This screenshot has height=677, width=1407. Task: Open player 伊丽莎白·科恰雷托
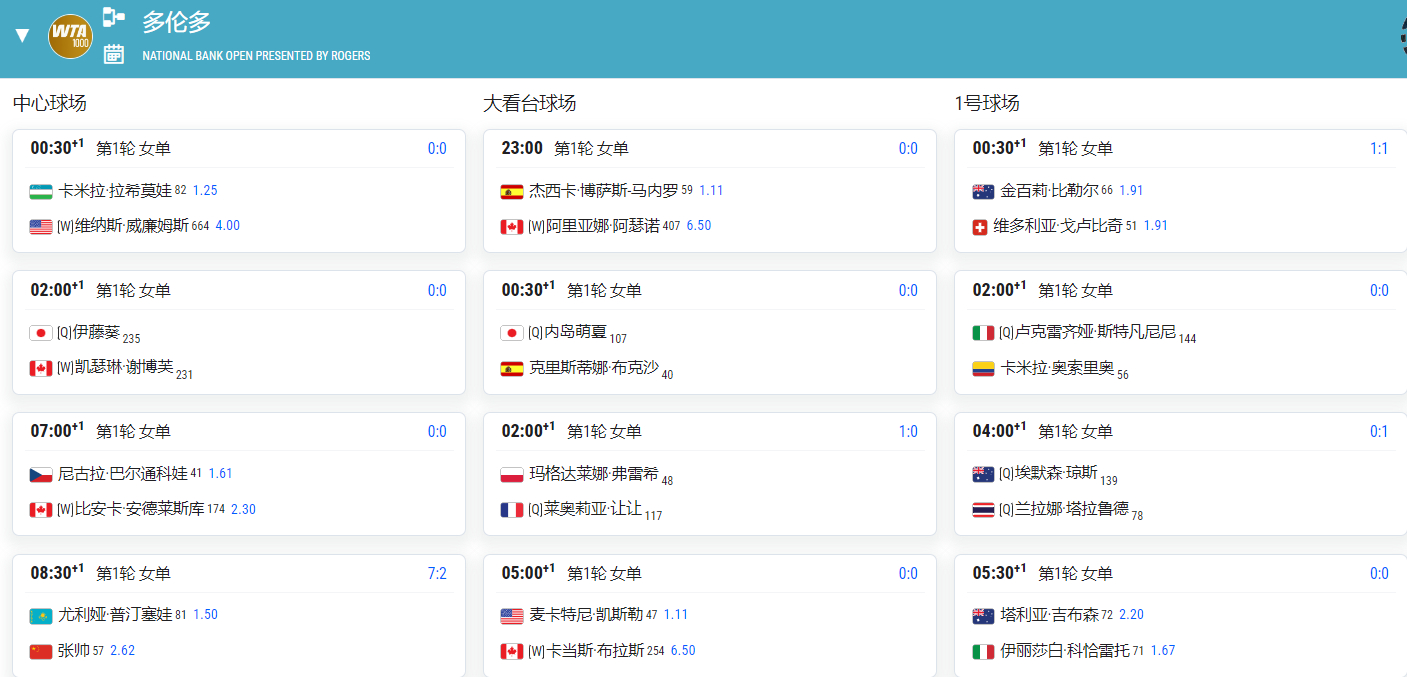(x=1064, y=651)
